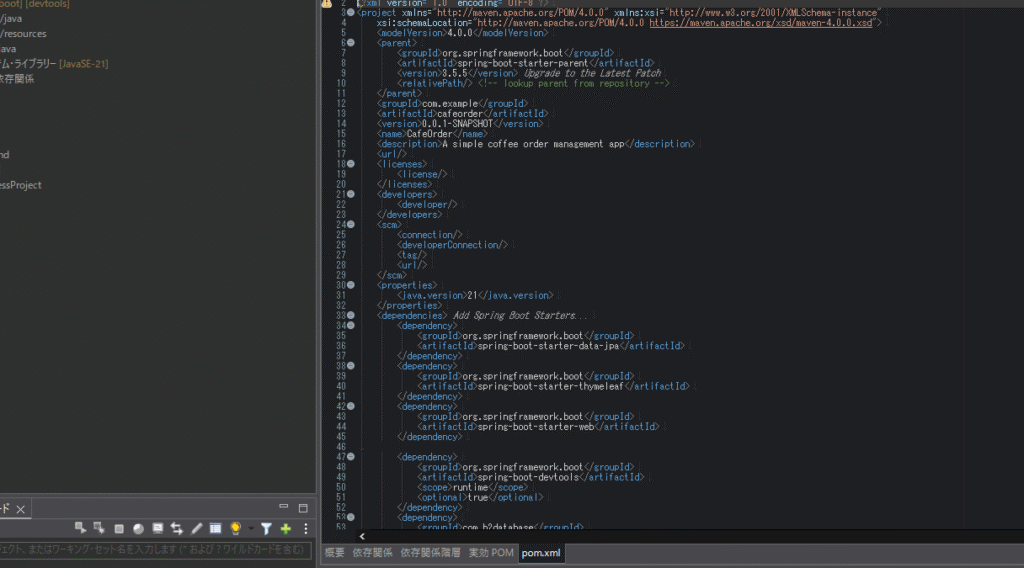Screen dimensions: 1024x568
Task: Click the stop square icon in the toolbar
Action: [x=119, y=528]
